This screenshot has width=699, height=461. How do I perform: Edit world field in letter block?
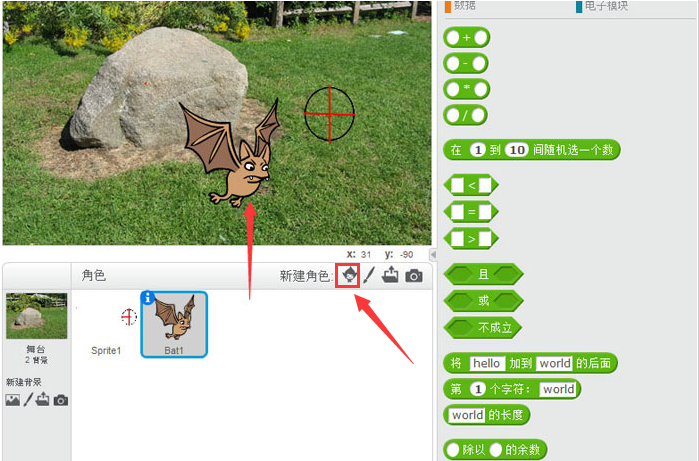[558, 389]
